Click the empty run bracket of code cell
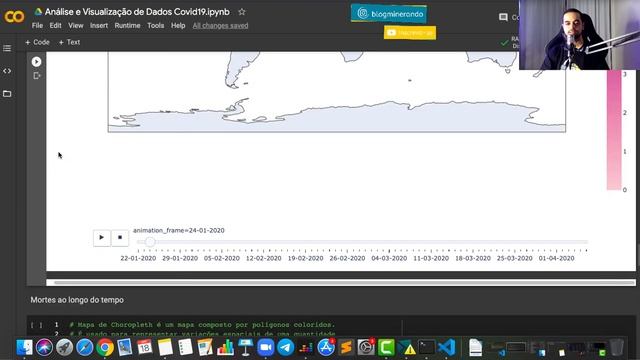Screen dimensions: 640x360 37,325
